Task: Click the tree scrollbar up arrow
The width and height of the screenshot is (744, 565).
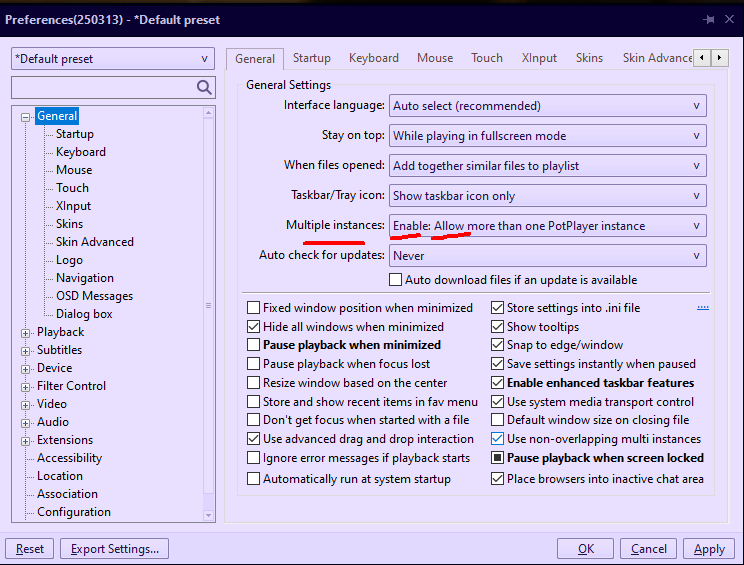Action: (x=208, y=113)
